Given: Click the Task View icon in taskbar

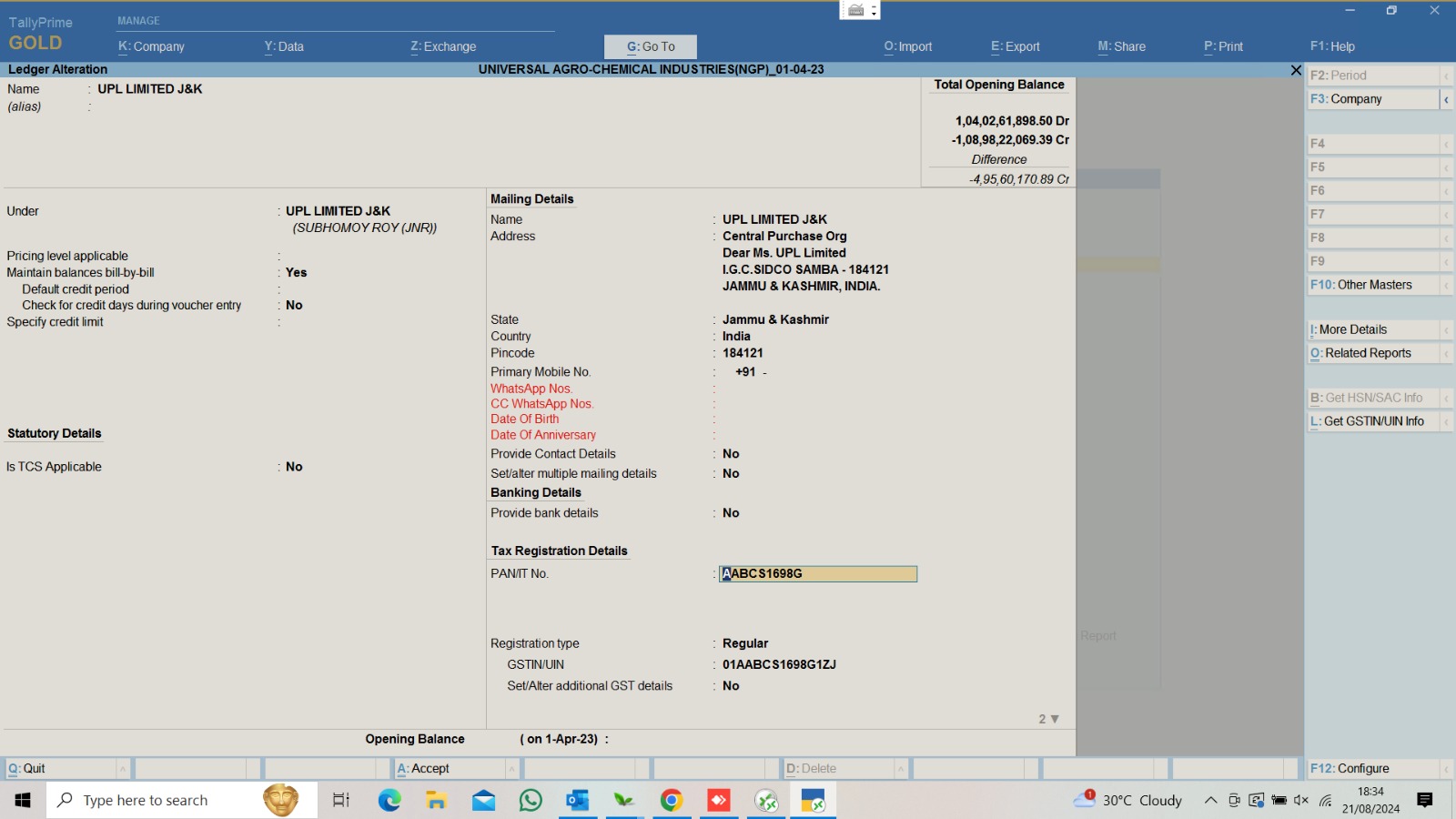Looking at the screenshot, I should click(x=341, y=801).
